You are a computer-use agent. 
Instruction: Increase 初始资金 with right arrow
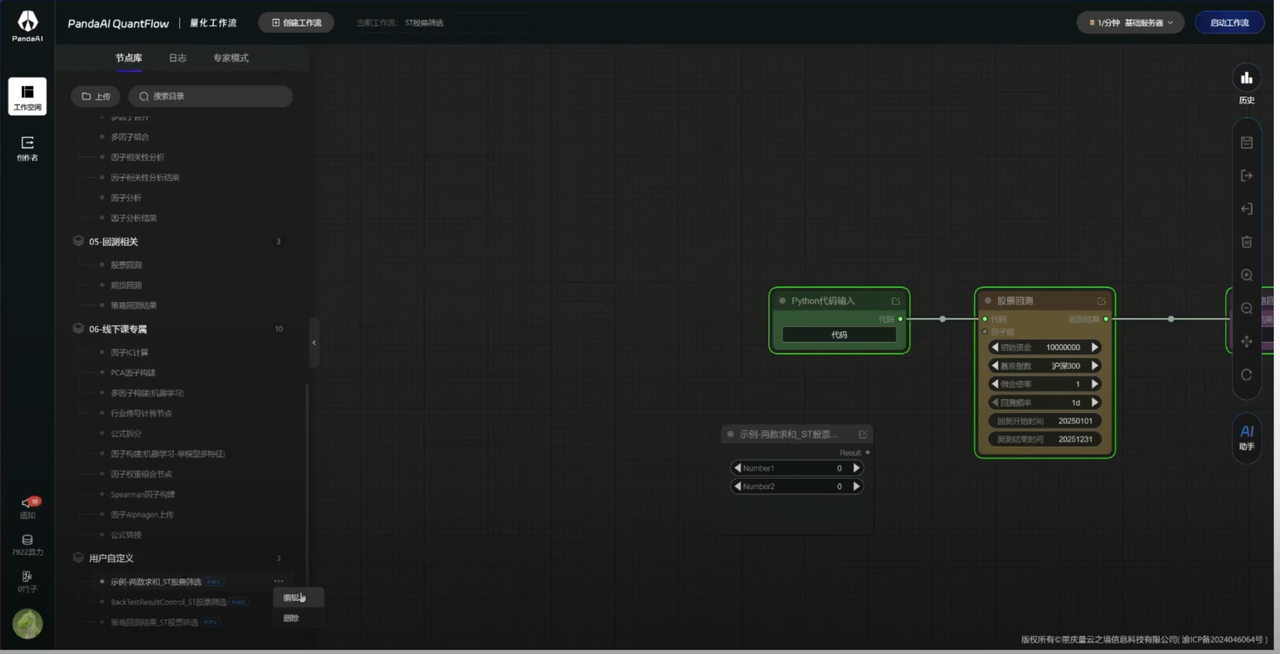(x=1094, y=348)
